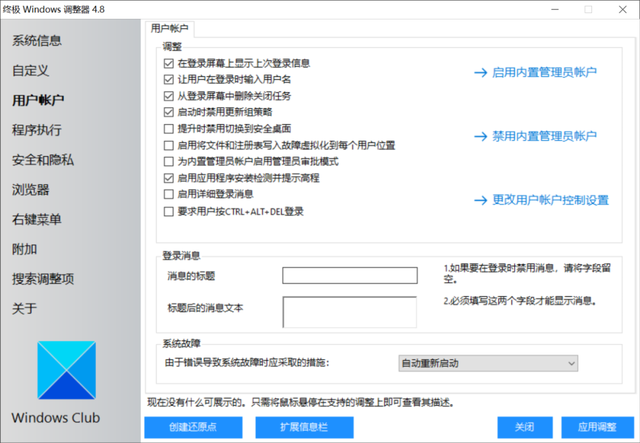Select 附加 in the sidebar
The width and height of the screenshot is (640, 443).
[x=24, y=249]
